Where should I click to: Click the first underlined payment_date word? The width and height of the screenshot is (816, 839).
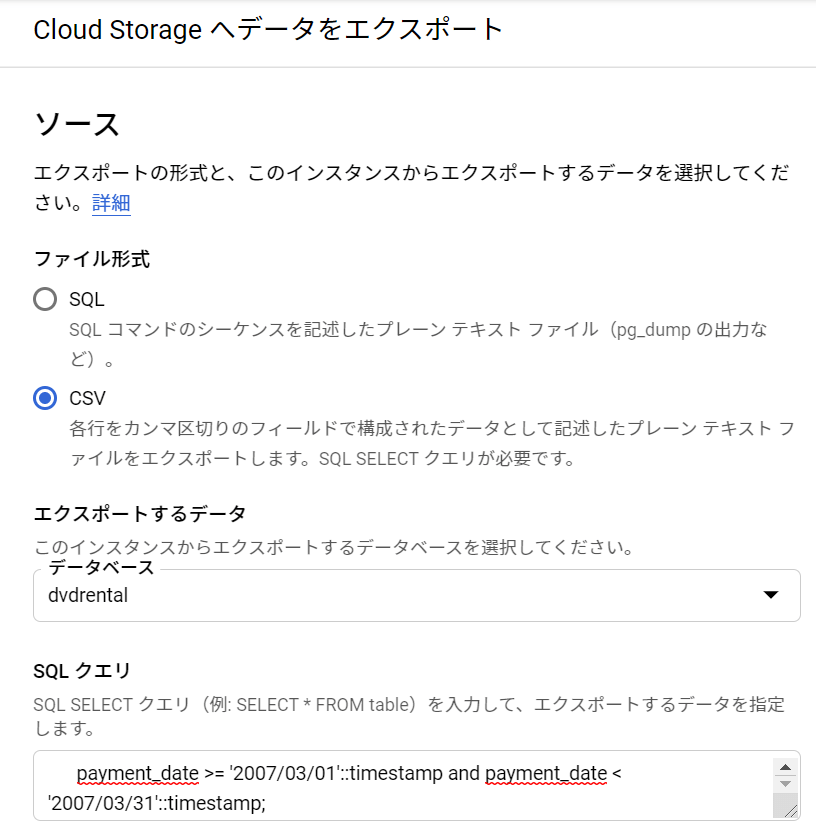[x=138, y=773]
